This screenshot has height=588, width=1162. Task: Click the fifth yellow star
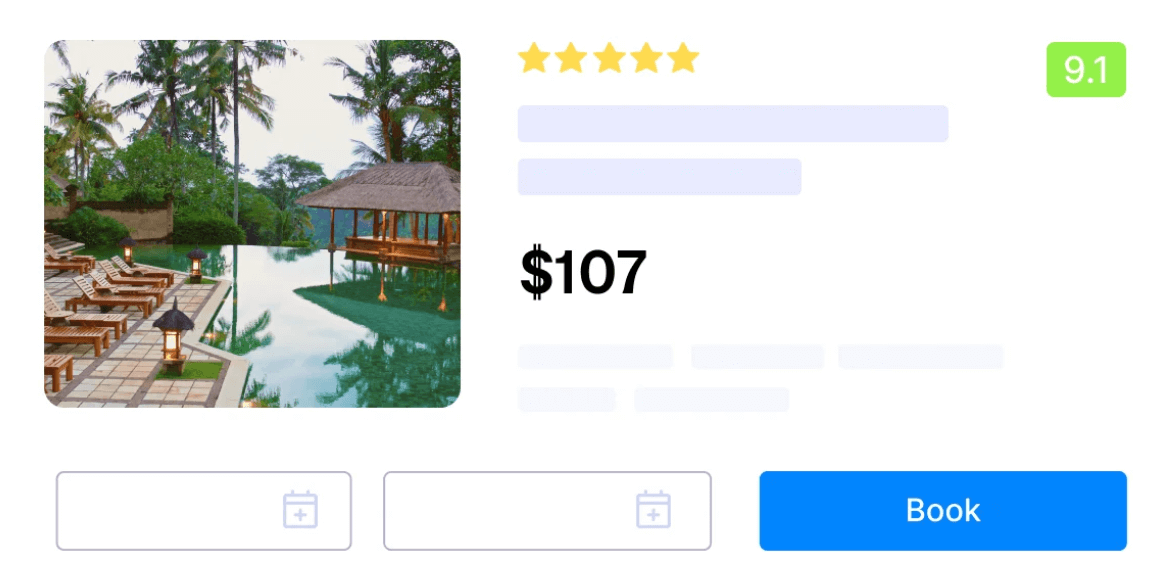pyautogui.click(x=683, y=58)
